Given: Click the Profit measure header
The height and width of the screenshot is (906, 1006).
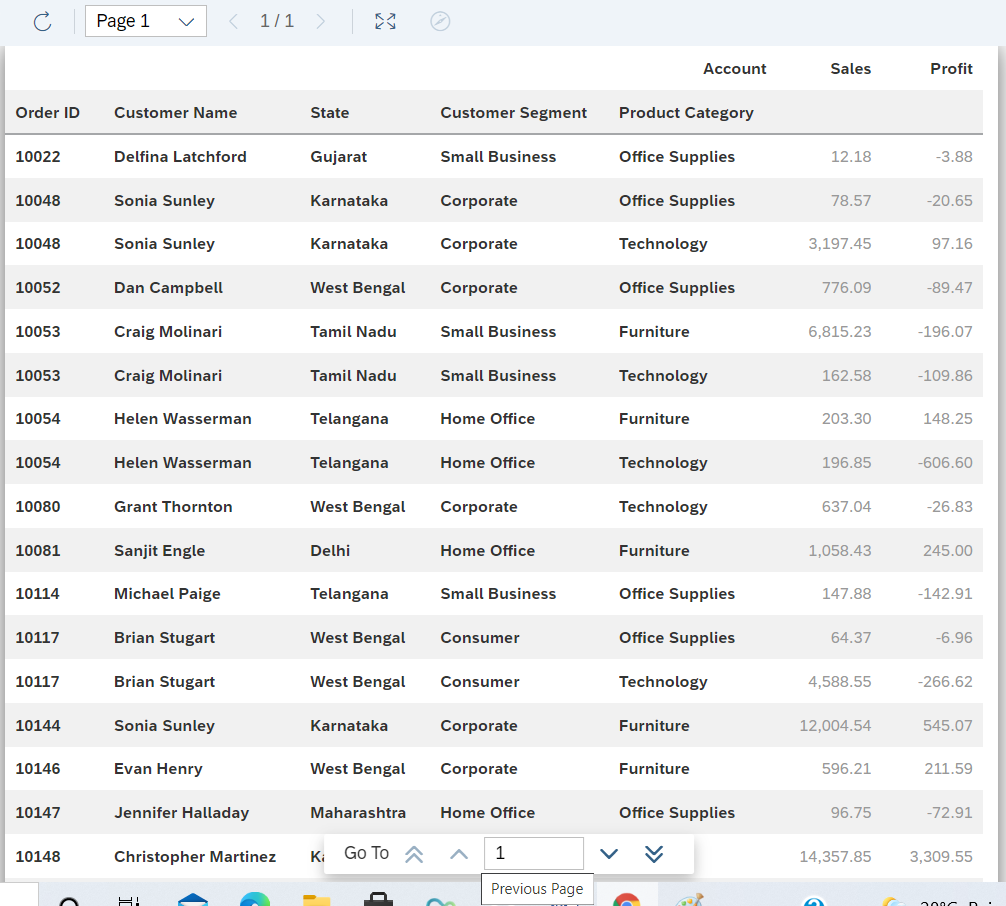Looking at the screenshot, I should pyautogui.click(x=951, y=69).
